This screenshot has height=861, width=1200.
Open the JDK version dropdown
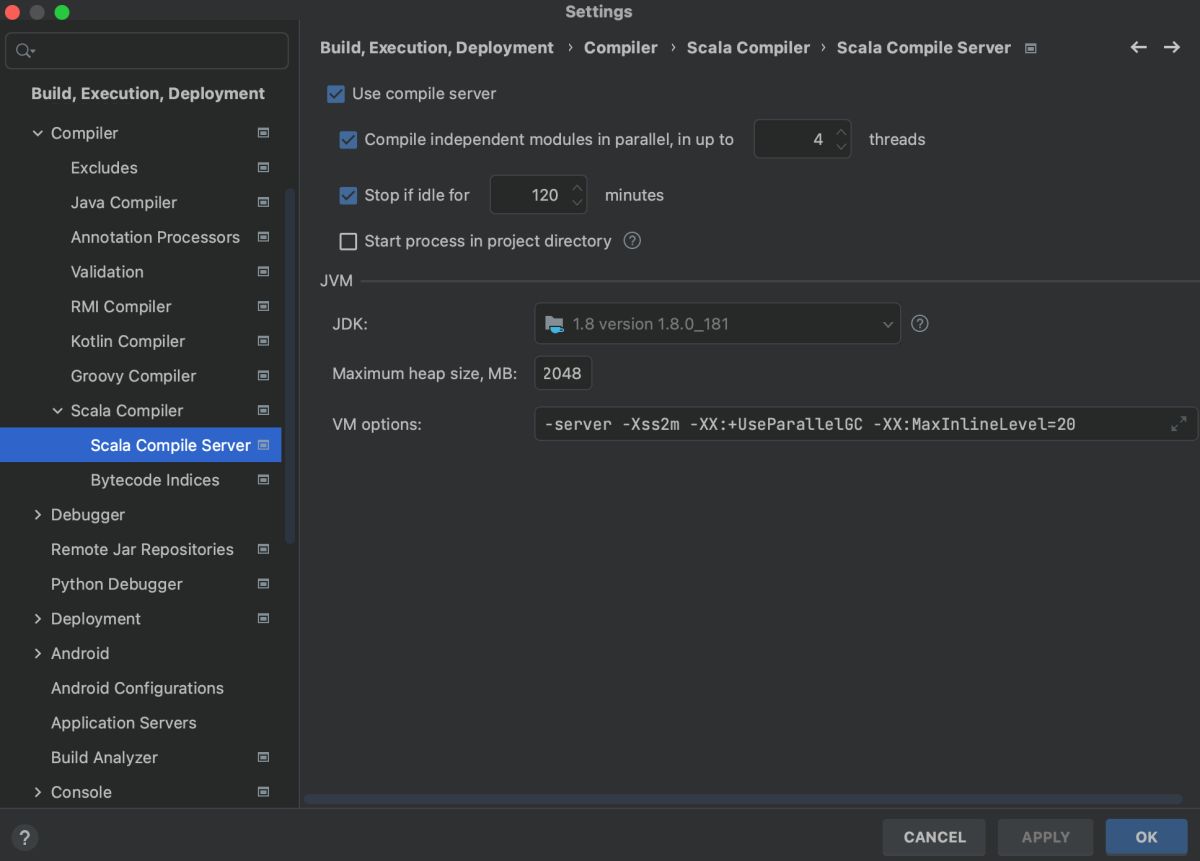[x=717, y=324]
